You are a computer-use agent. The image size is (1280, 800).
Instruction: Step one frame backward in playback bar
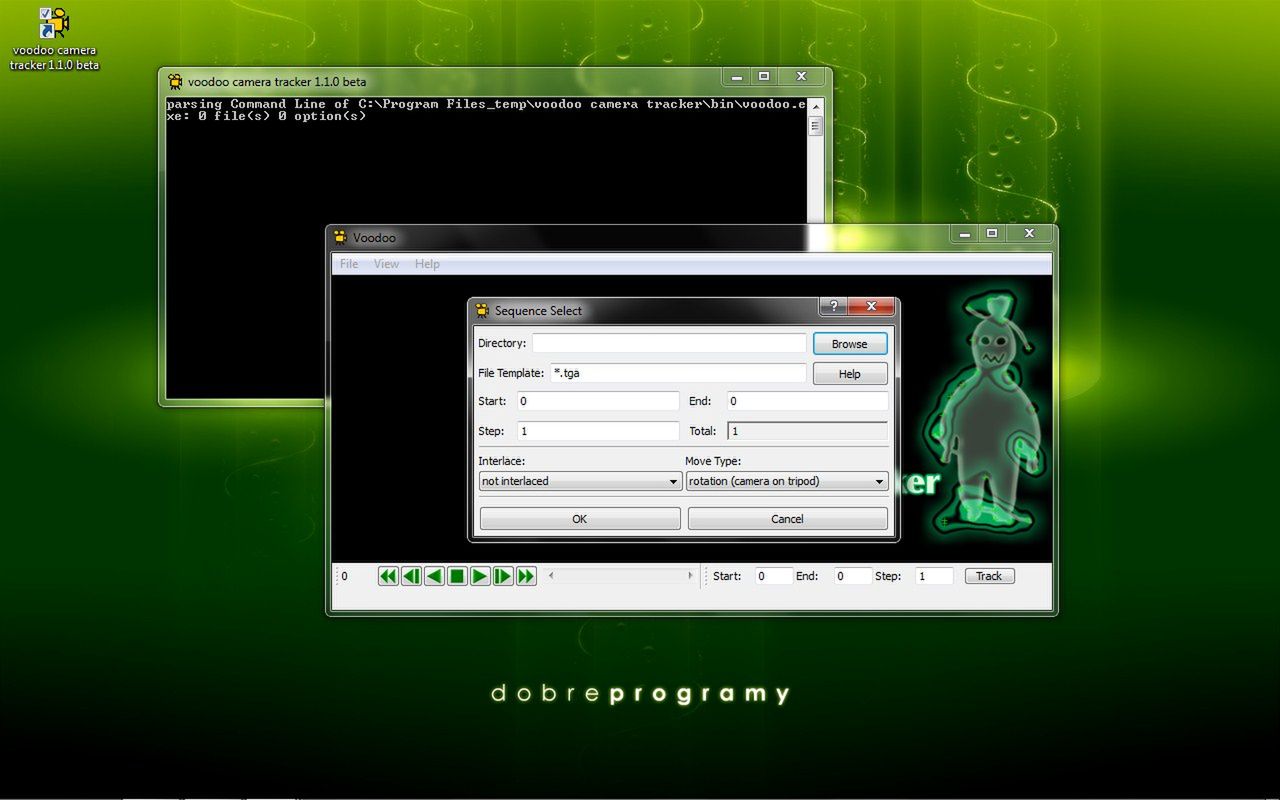(411, 576)
